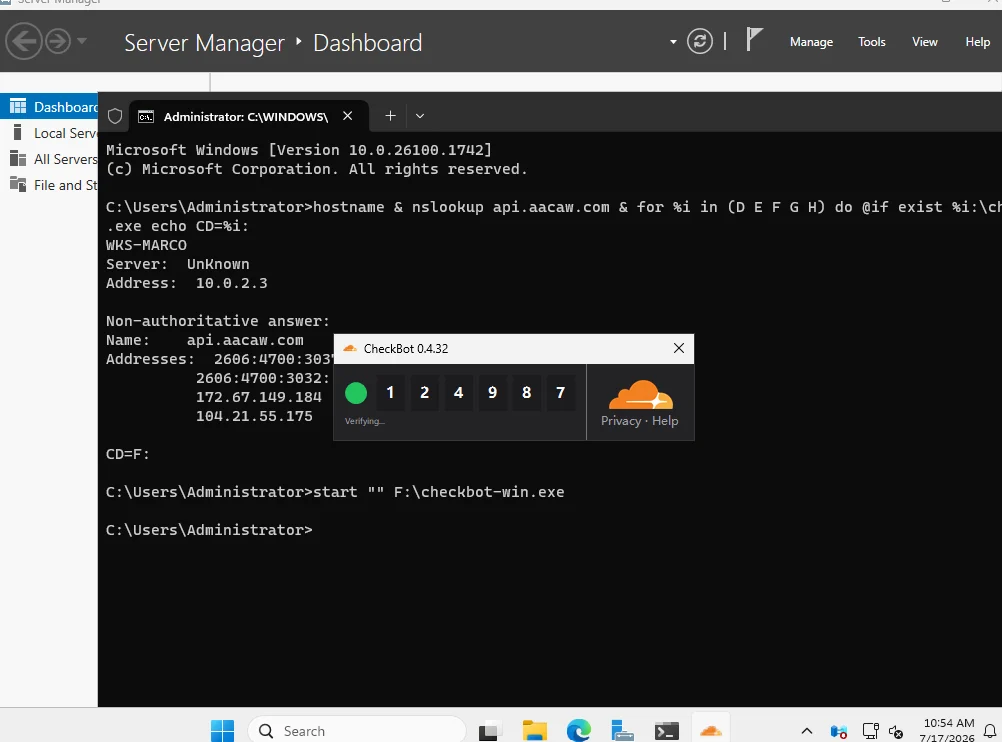1002x742 pixels.
Task: Click the Dashboard sidebar icon
Action: pos(18,106)
